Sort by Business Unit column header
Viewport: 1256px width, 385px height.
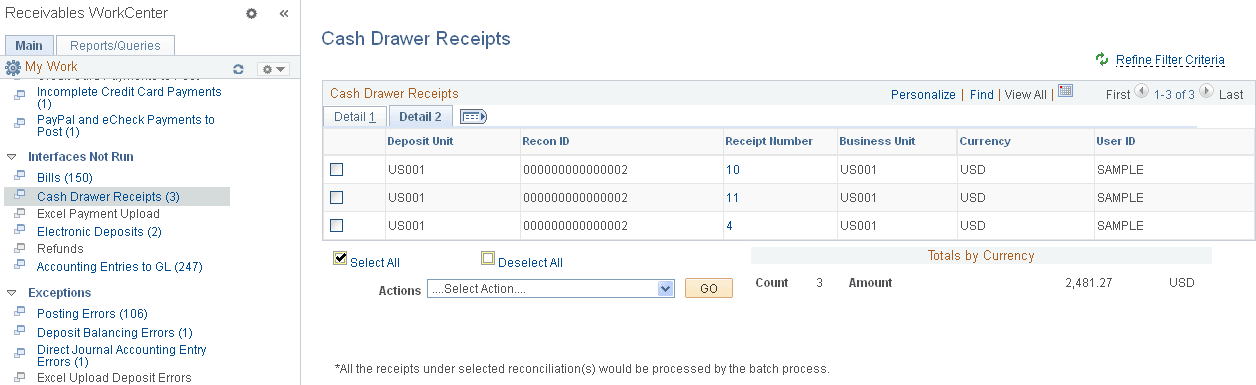[x=877, y=141]
